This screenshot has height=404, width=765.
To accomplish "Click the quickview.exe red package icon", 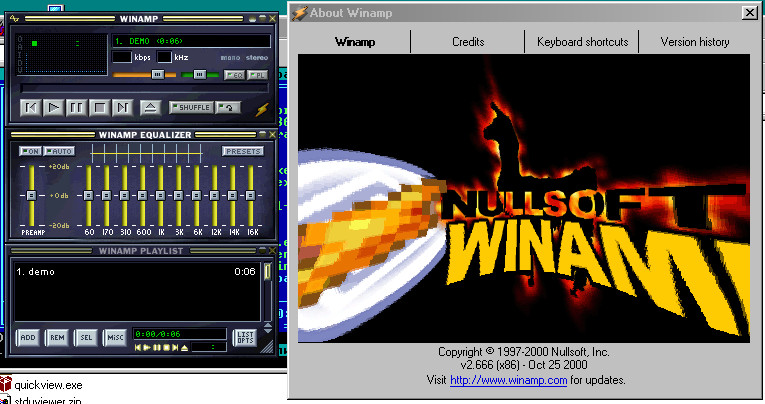I will tap(6, 384).
